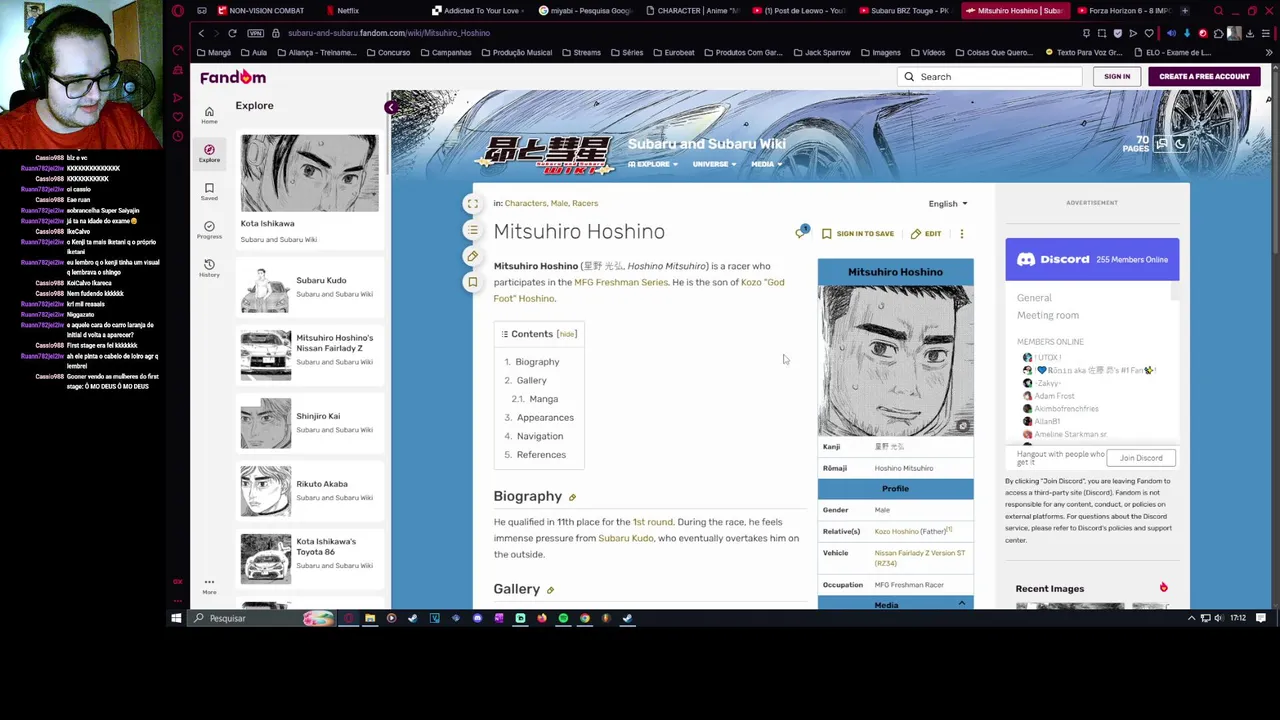Expand the image icon in infobox portrait
The width and height of the screenshot is (1280, 720).
pyautogui.click(x=962, y=427)
